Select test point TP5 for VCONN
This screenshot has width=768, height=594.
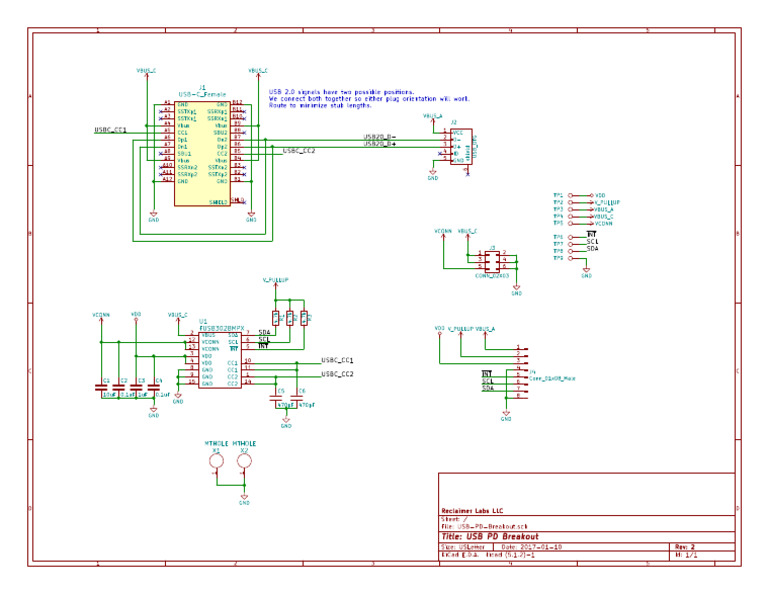[x=570, y=223]
